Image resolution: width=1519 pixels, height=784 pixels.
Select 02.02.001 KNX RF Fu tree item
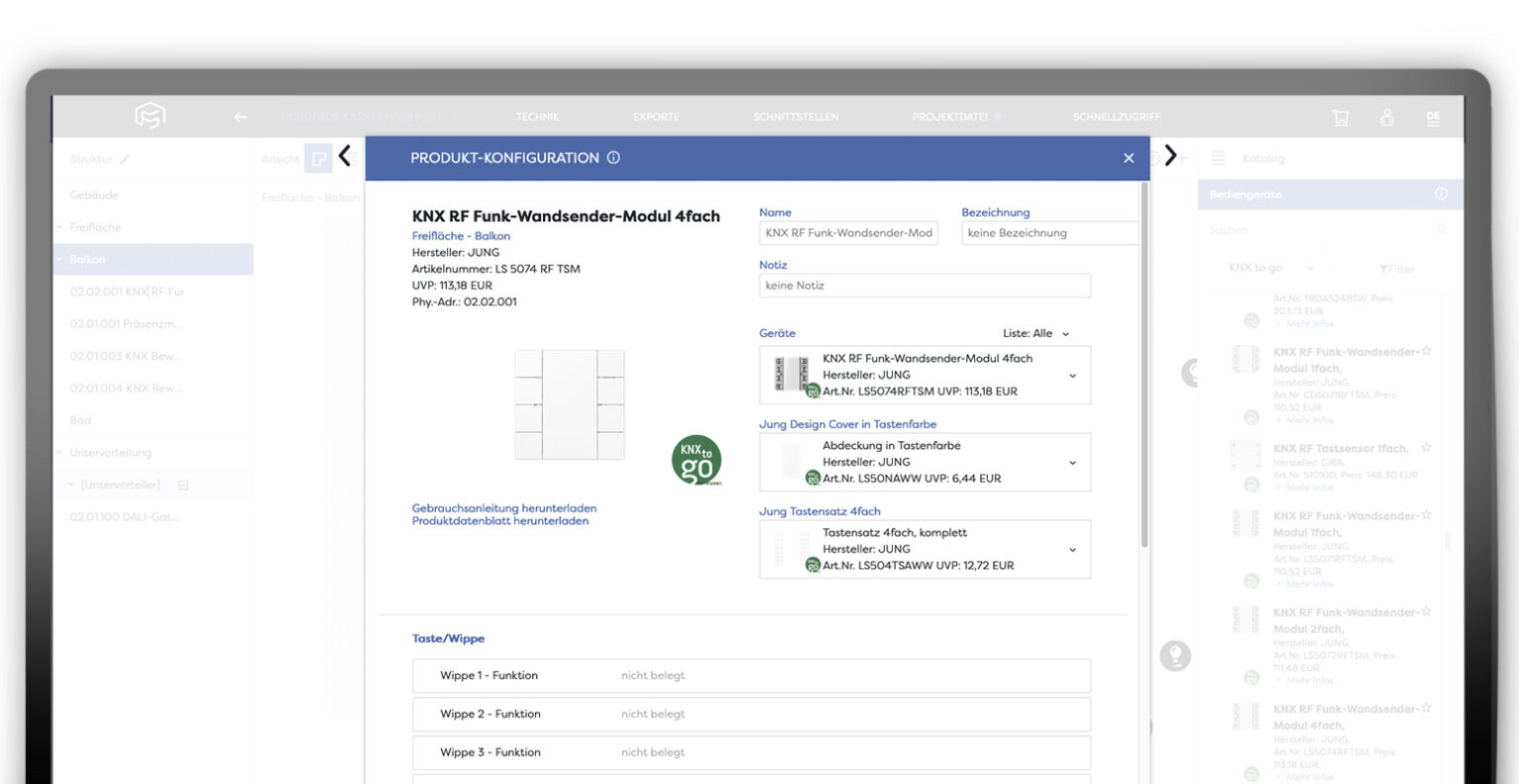127,292
